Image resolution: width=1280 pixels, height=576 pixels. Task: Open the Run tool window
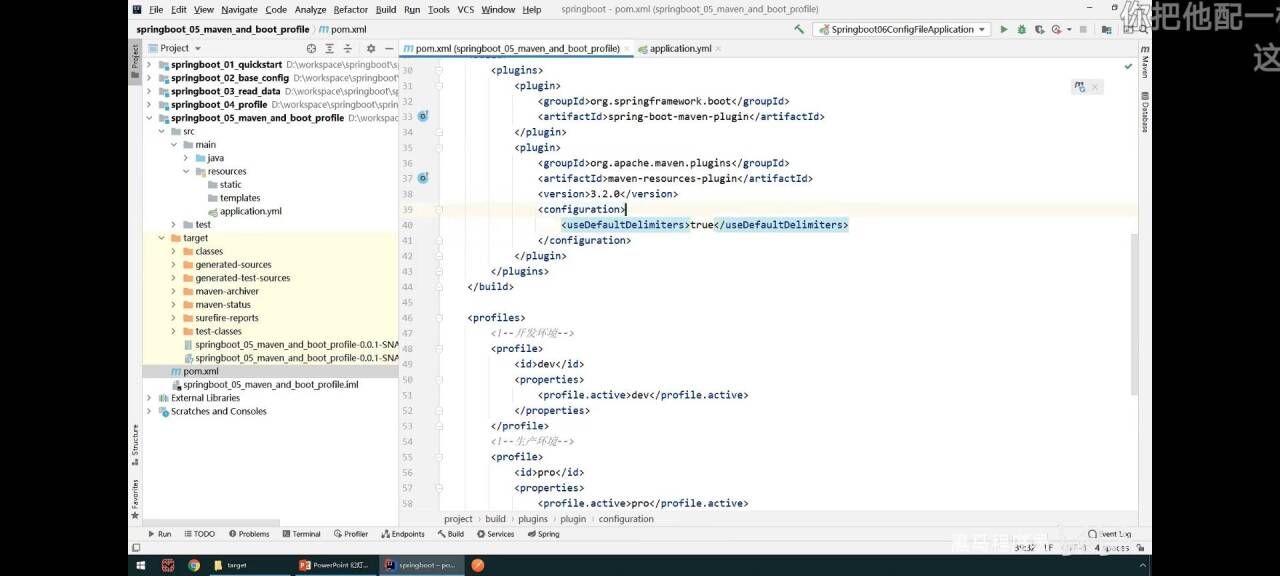click(159, 534)
